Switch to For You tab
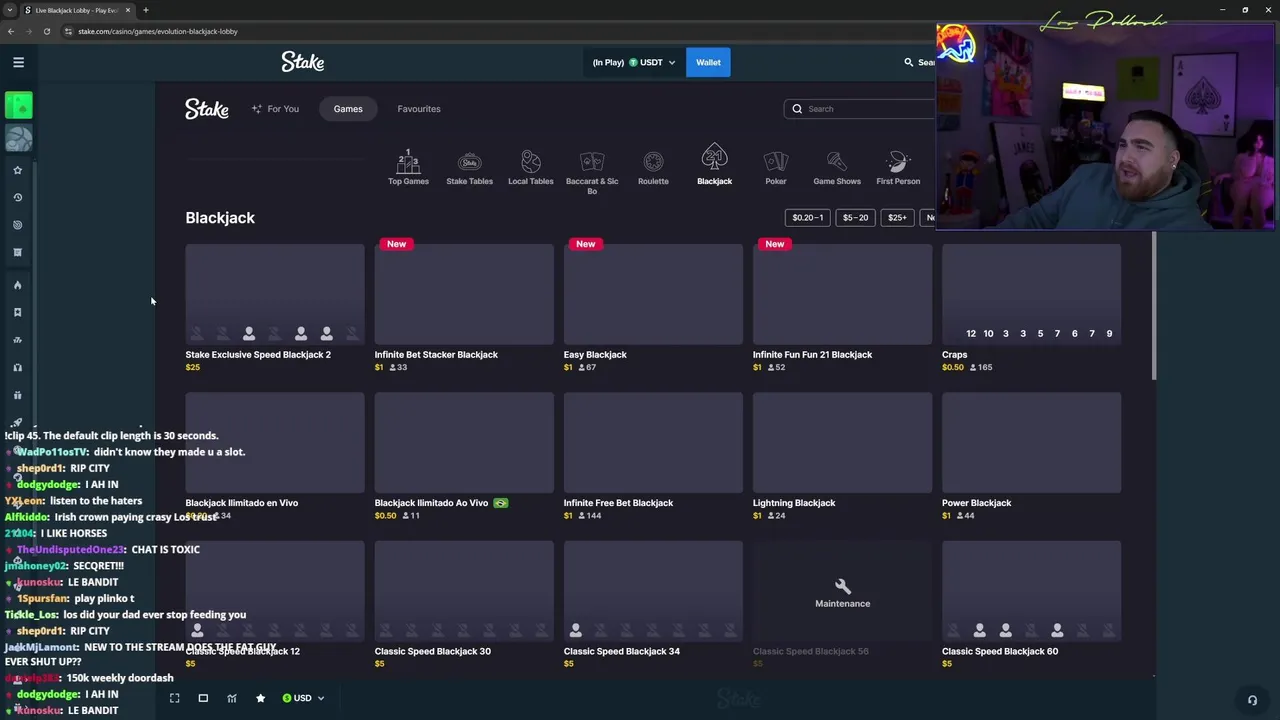Image resolution: width=1280 pixels, height=720 pixels. [x=275, y=109]
